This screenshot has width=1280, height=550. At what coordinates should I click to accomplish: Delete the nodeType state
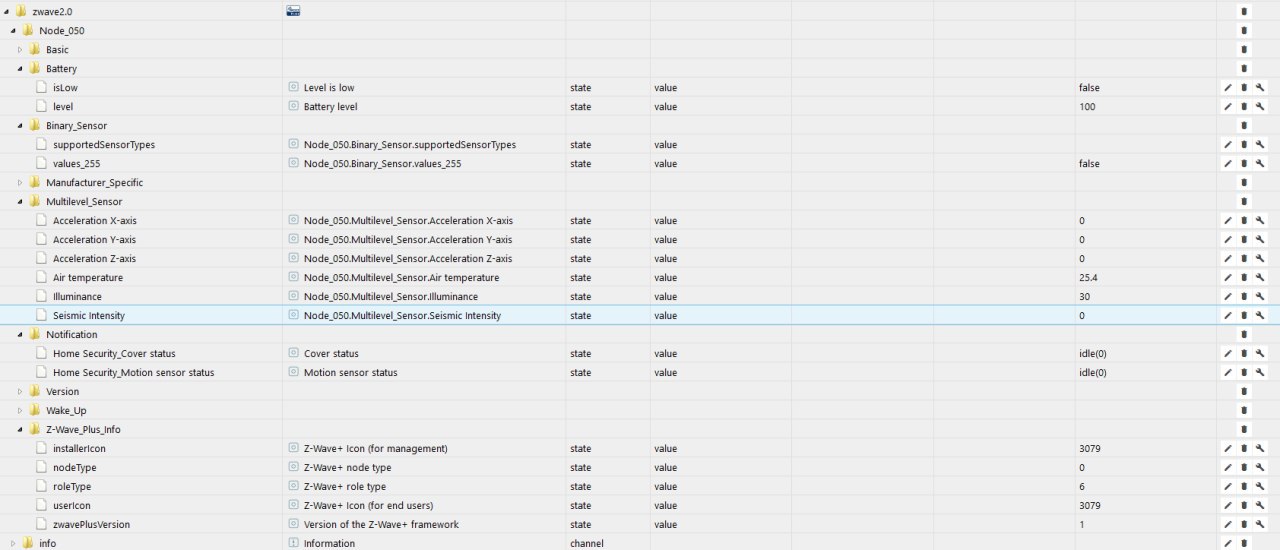point(1244,468)
